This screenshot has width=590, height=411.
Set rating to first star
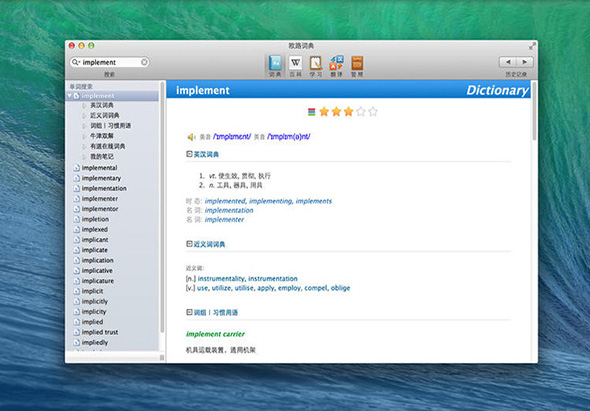click(324, 111)
